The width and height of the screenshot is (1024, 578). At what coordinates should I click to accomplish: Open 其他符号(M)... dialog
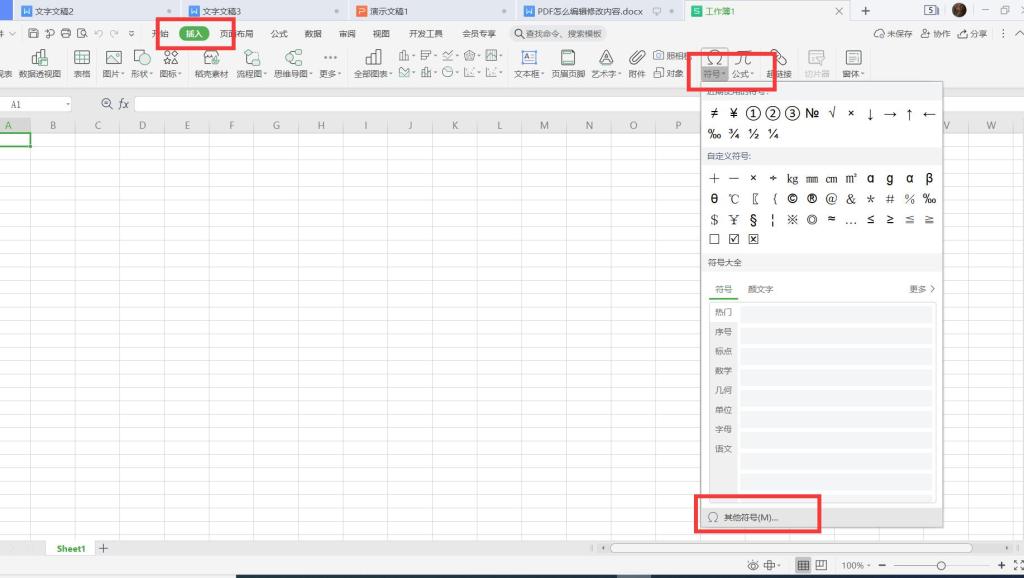click(x=750, y=518)
